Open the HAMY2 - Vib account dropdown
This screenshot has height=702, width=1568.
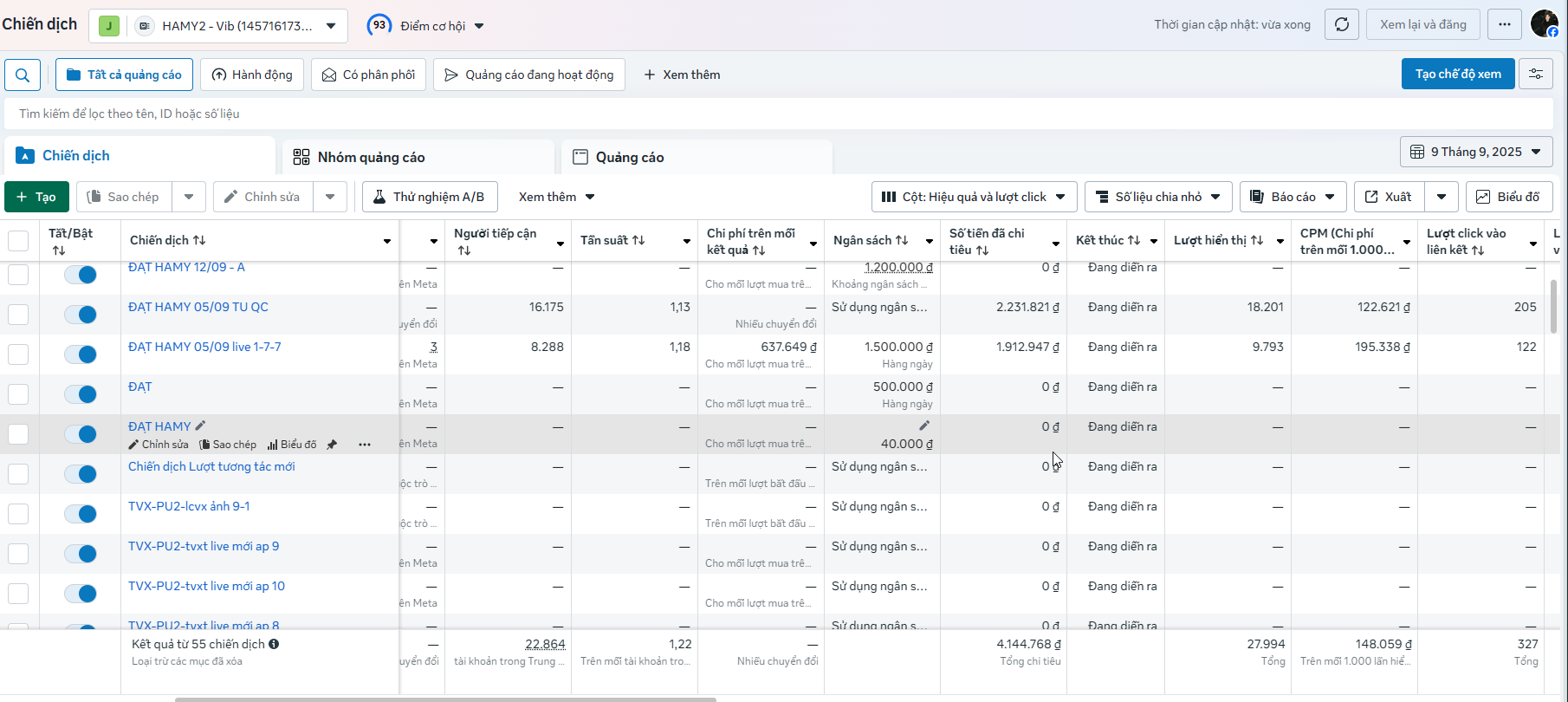coord(218,26)
